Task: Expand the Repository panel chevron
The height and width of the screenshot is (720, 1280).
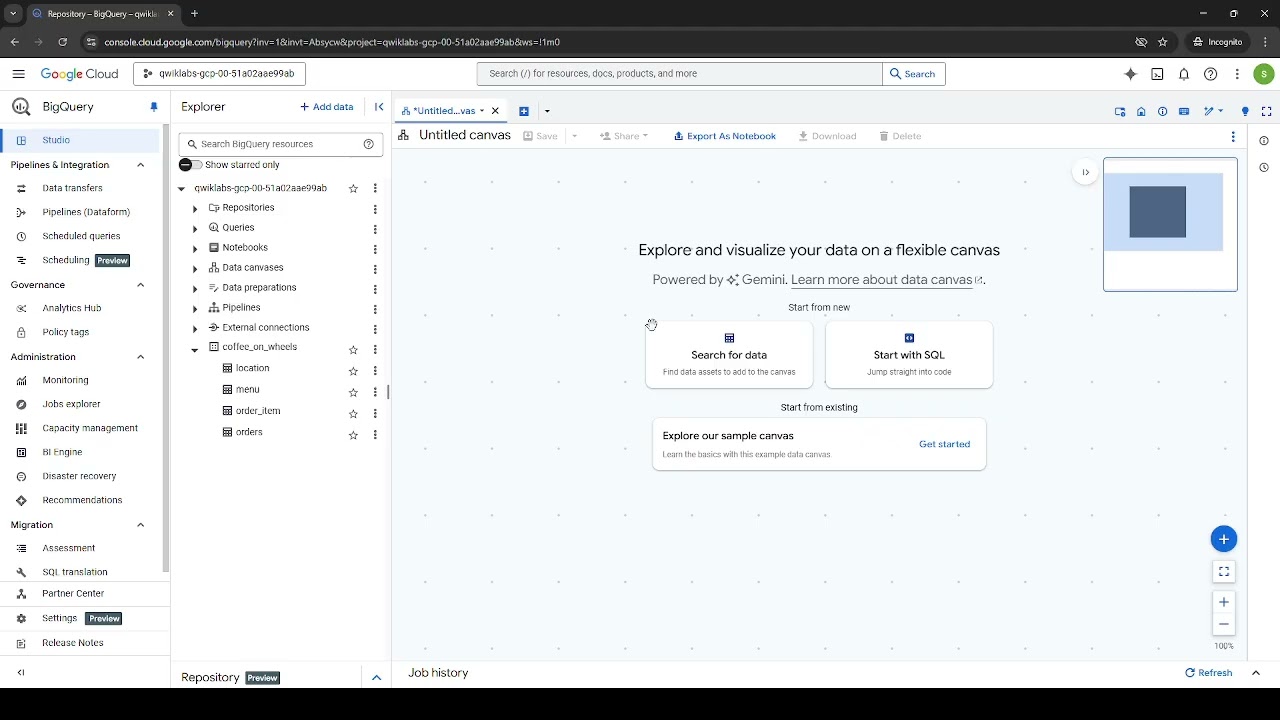Action: [377, 678]
